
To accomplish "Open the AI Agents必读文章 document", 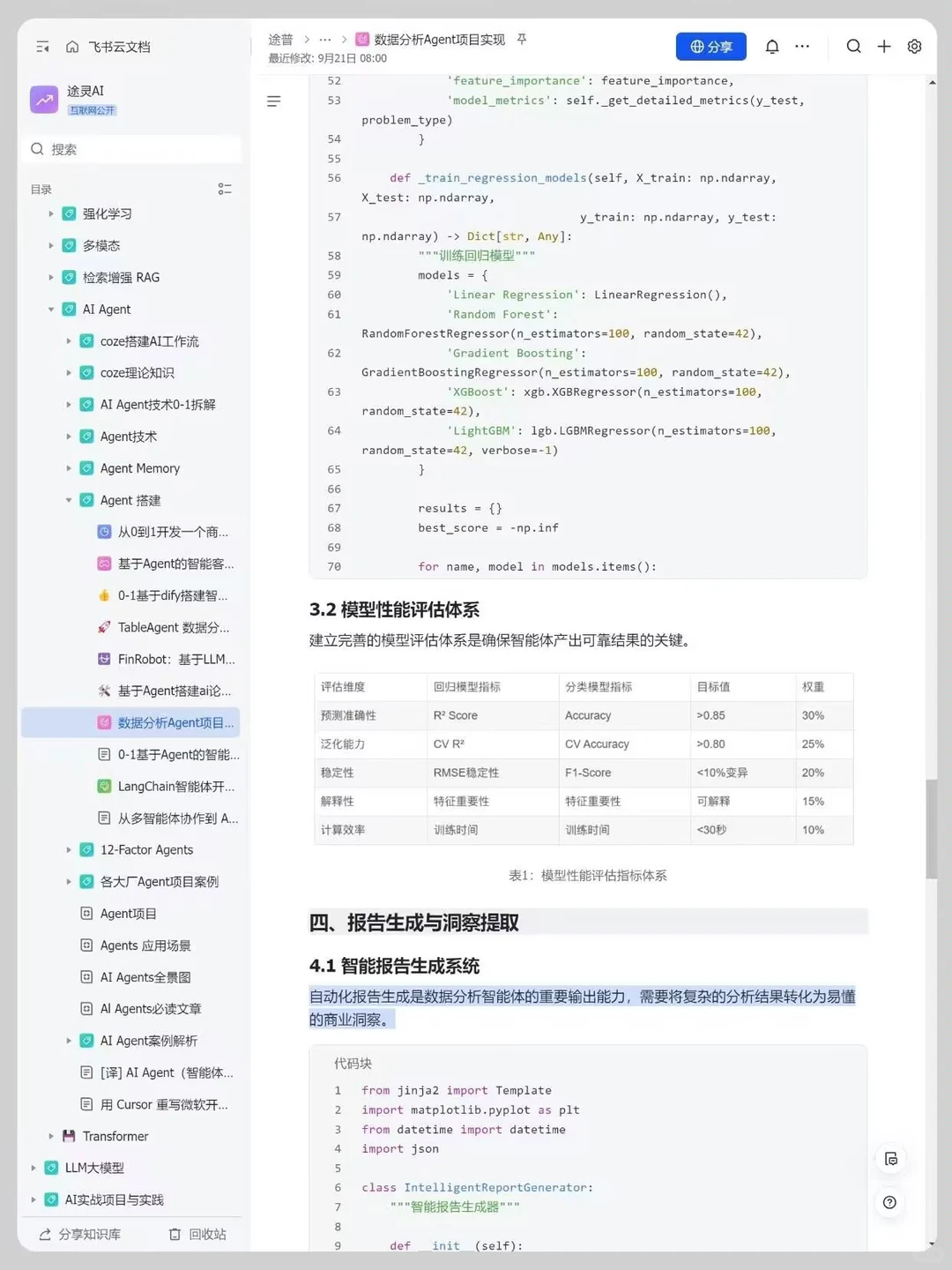I will [150, 1009].
